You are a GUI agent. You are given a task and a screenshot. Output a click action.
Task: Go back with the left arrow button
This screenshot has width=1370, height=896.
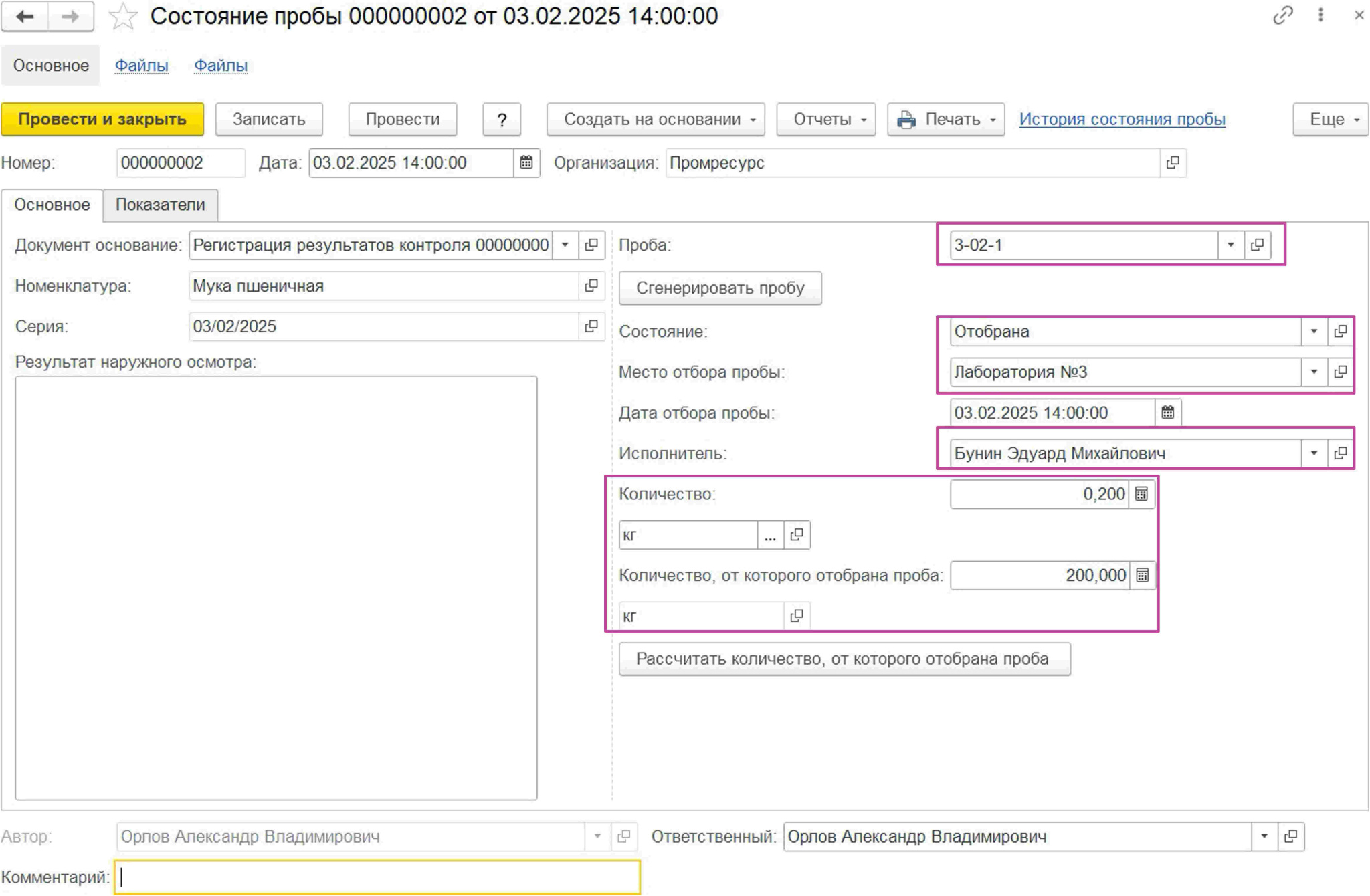click(x=25, y=16)
